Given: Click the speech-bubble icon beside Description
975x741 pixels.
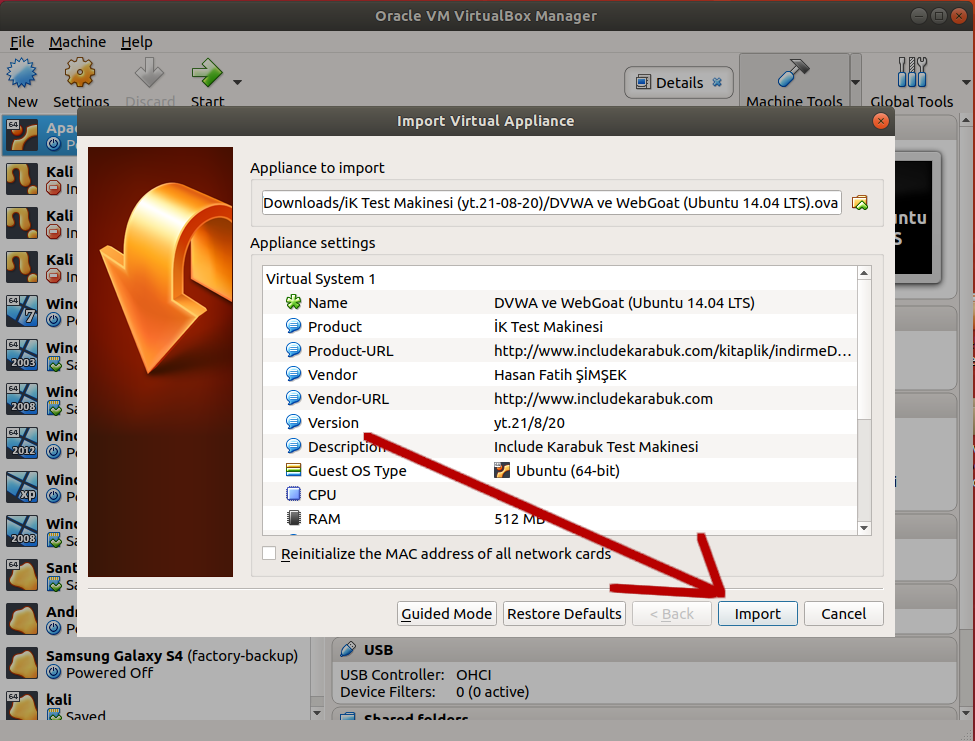Looking at the screenshot, I should coord(293,446).
